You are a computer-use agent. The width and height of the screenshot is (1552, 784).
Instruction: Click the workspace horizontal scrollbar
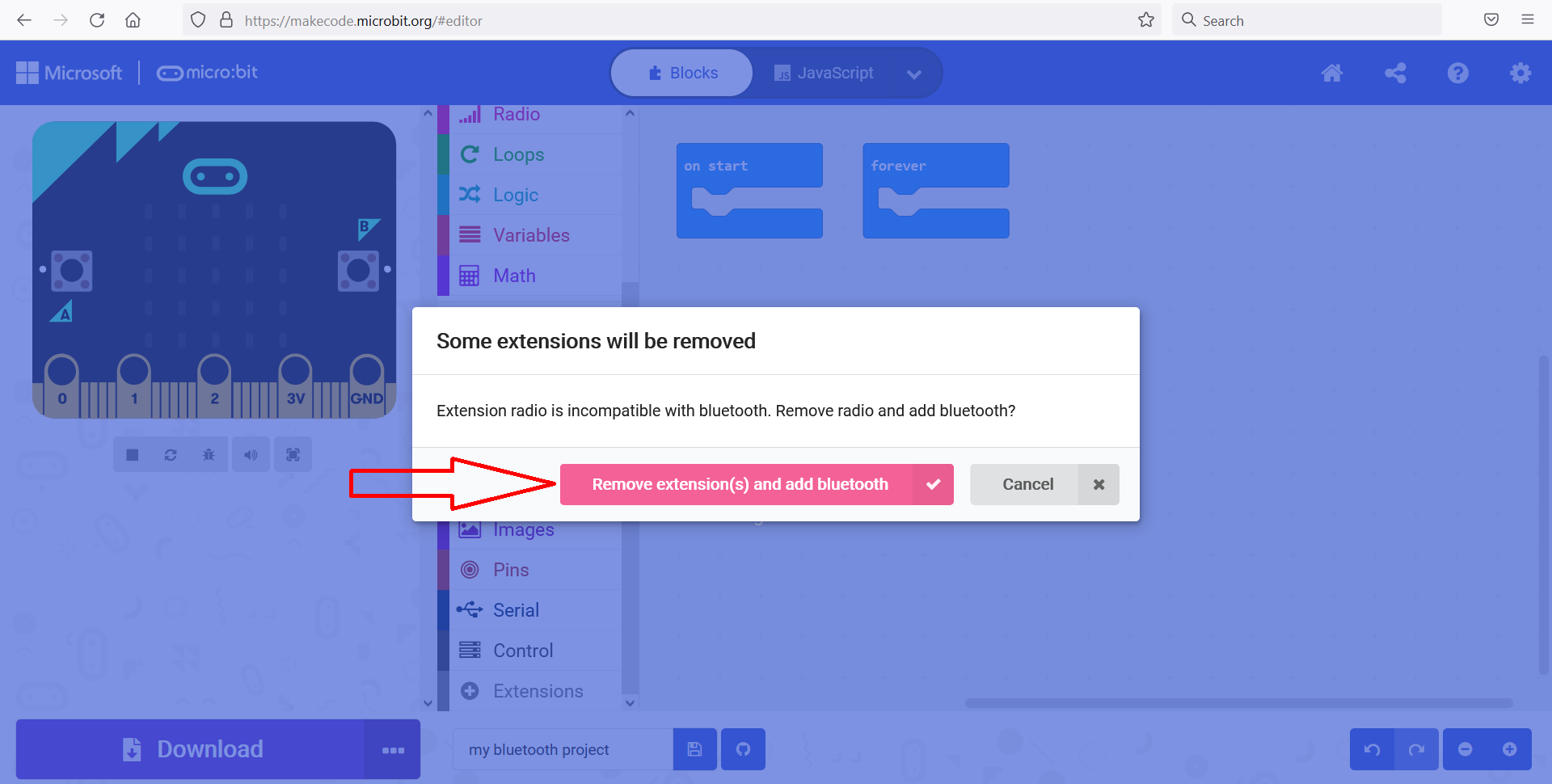pyautogui.click(x=1238, y=703)
